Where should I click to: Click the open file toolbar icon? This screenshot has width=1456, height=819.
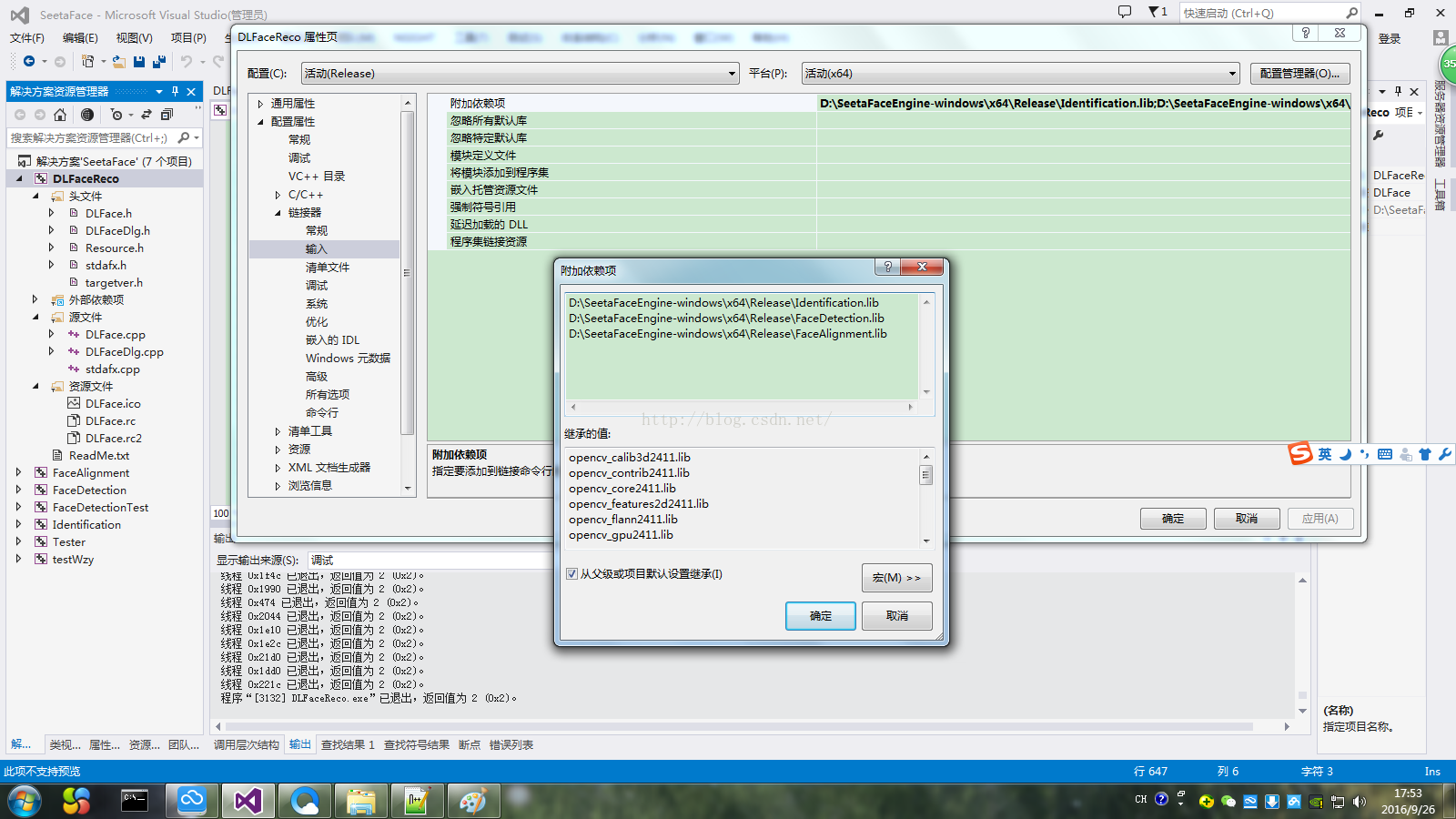point(119,61)
